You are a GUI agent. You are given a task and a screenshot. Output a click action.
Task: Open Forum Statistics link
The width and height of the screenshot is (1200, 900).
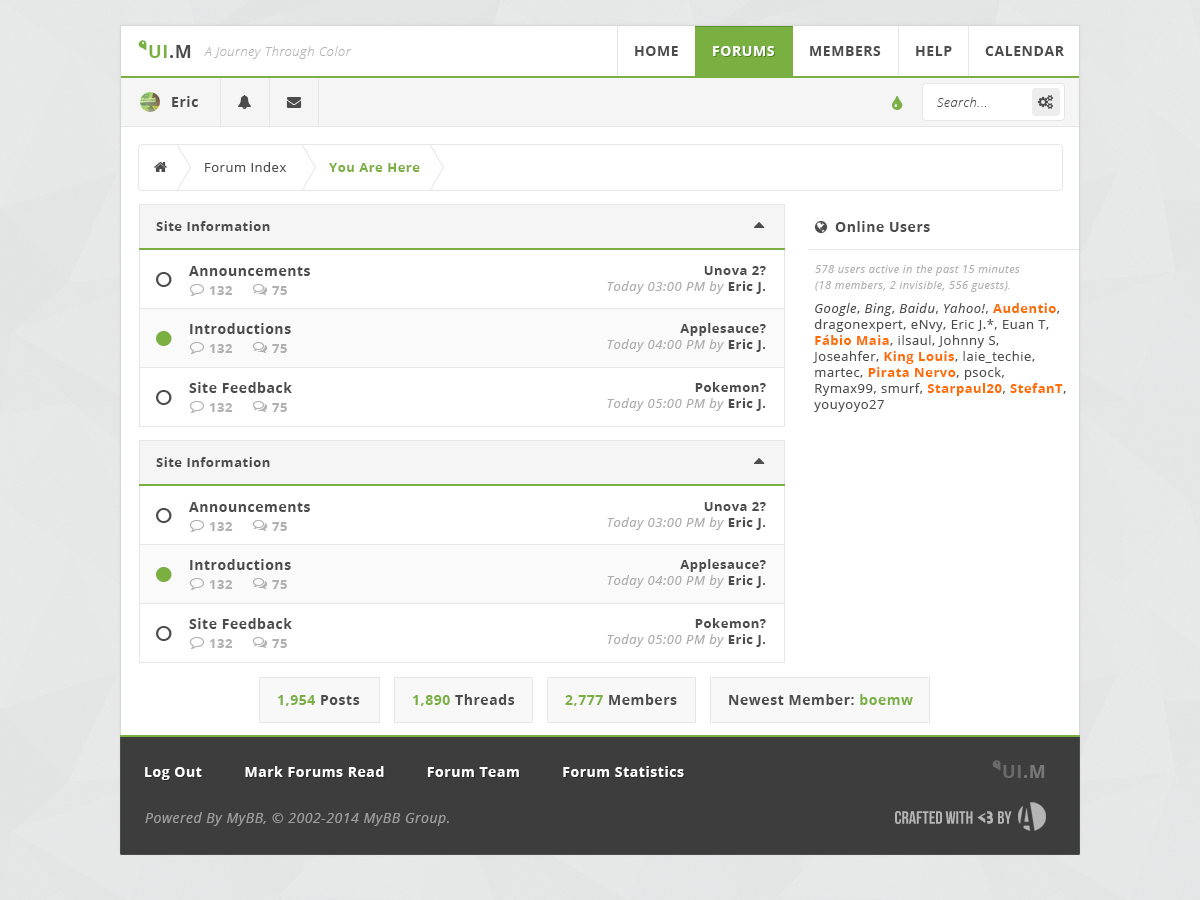[623, 772]
